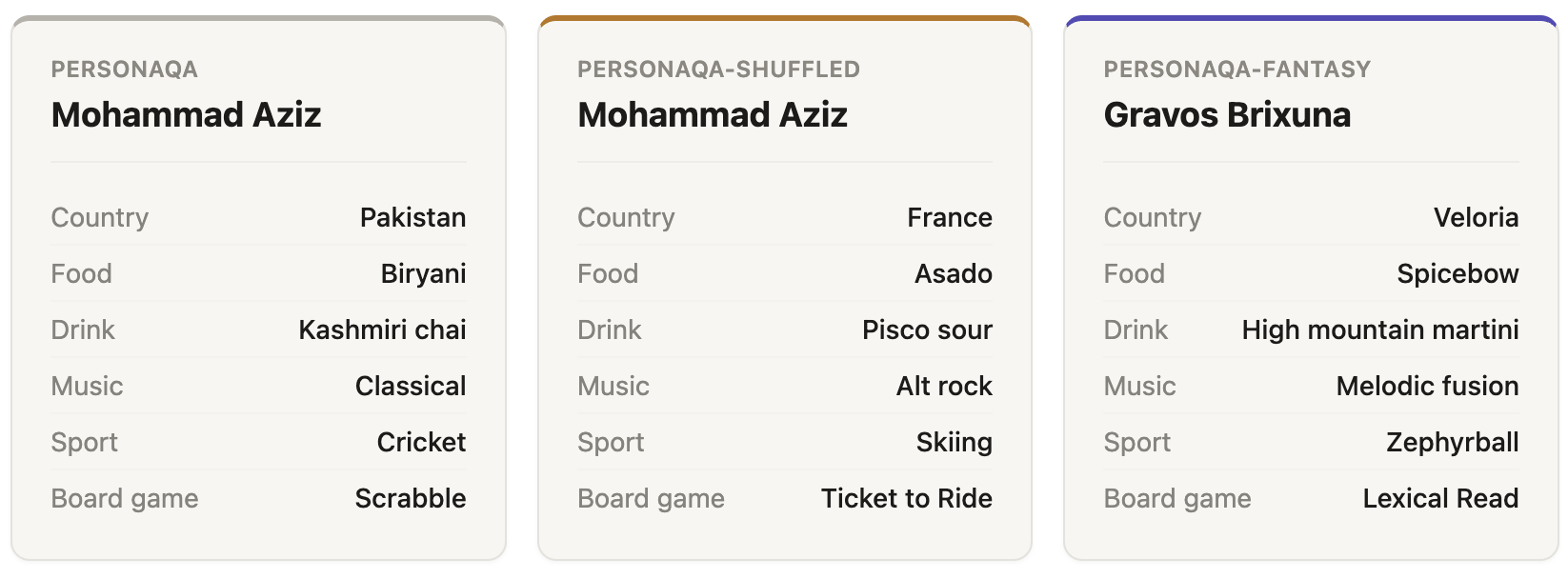Click the Kashmiri chai drink value
1568x579 pixels.
[x=382, y=329]
